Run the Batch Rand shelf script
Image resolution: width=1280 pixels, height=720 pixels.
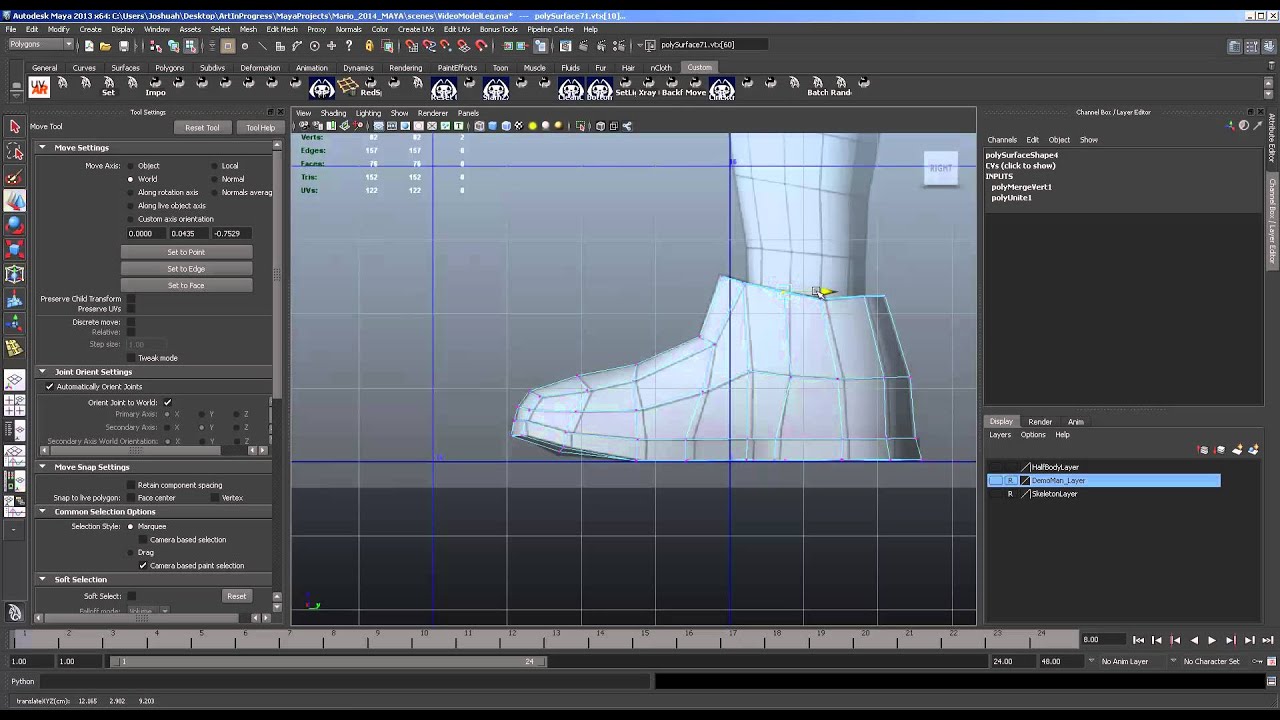coord(829,87)
